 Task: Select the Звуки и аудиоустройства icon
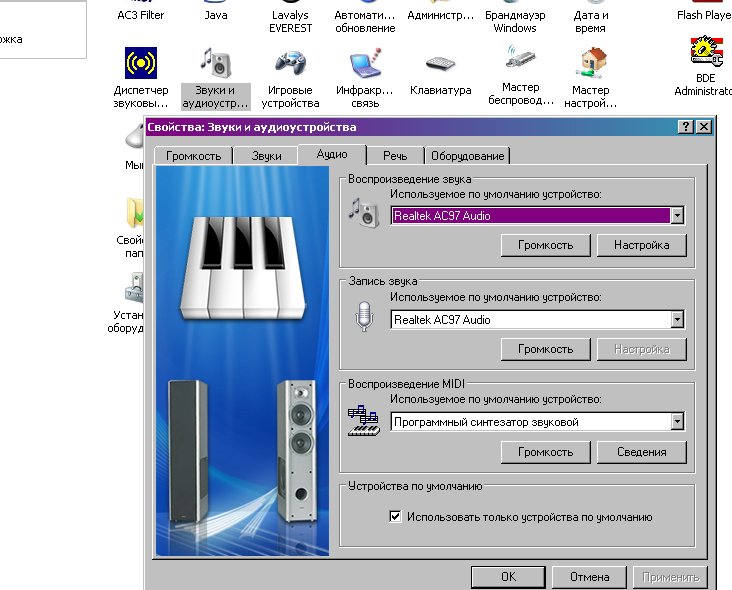(x=216, y=63)
